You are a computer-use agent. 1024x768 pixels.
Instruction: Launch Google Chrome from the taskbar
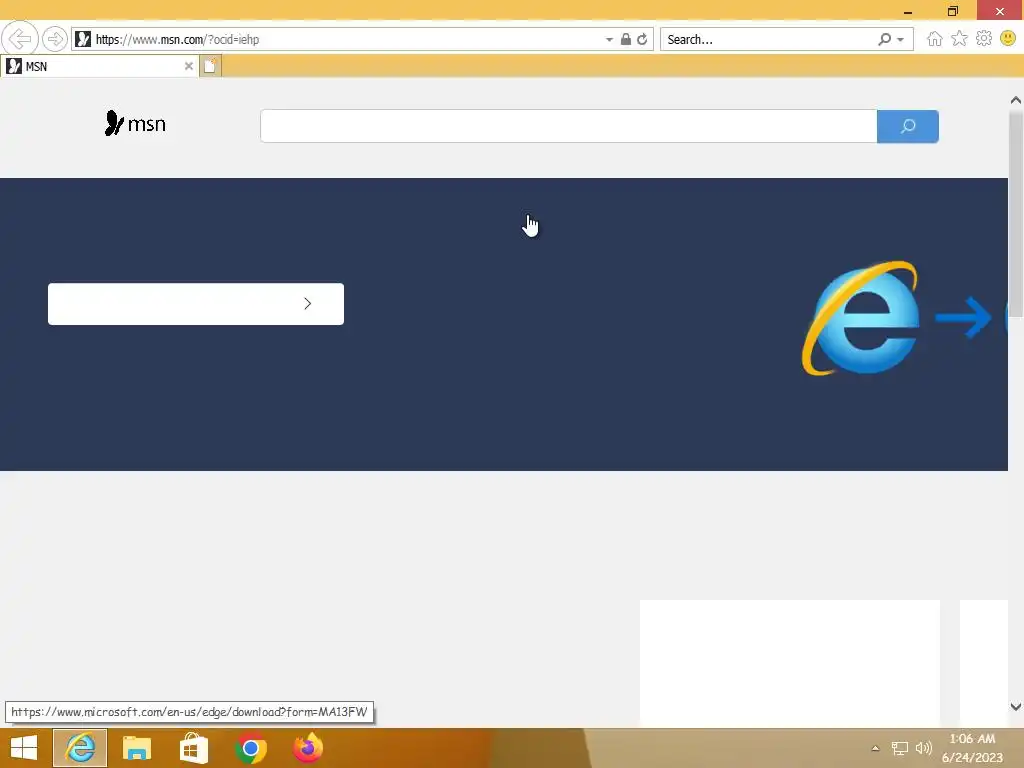point(250,748)
